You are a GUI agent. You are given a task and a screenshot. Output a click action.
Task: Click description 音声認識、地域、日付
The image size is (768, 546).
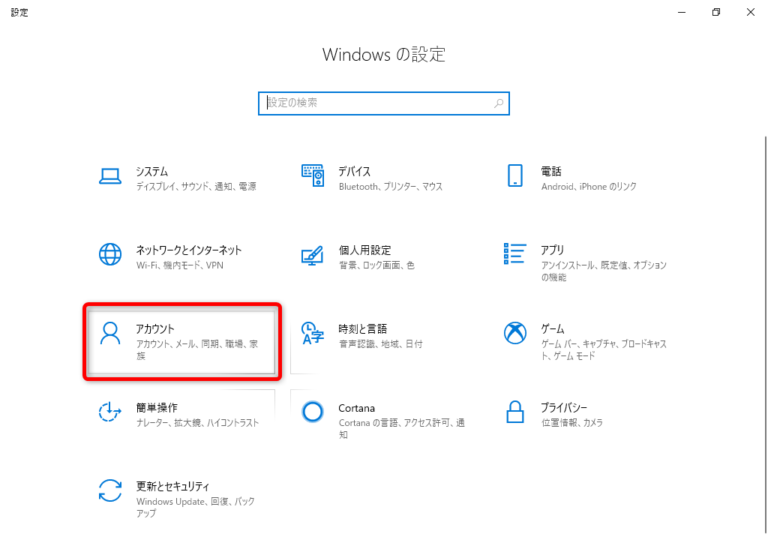(x=380, y=344)
